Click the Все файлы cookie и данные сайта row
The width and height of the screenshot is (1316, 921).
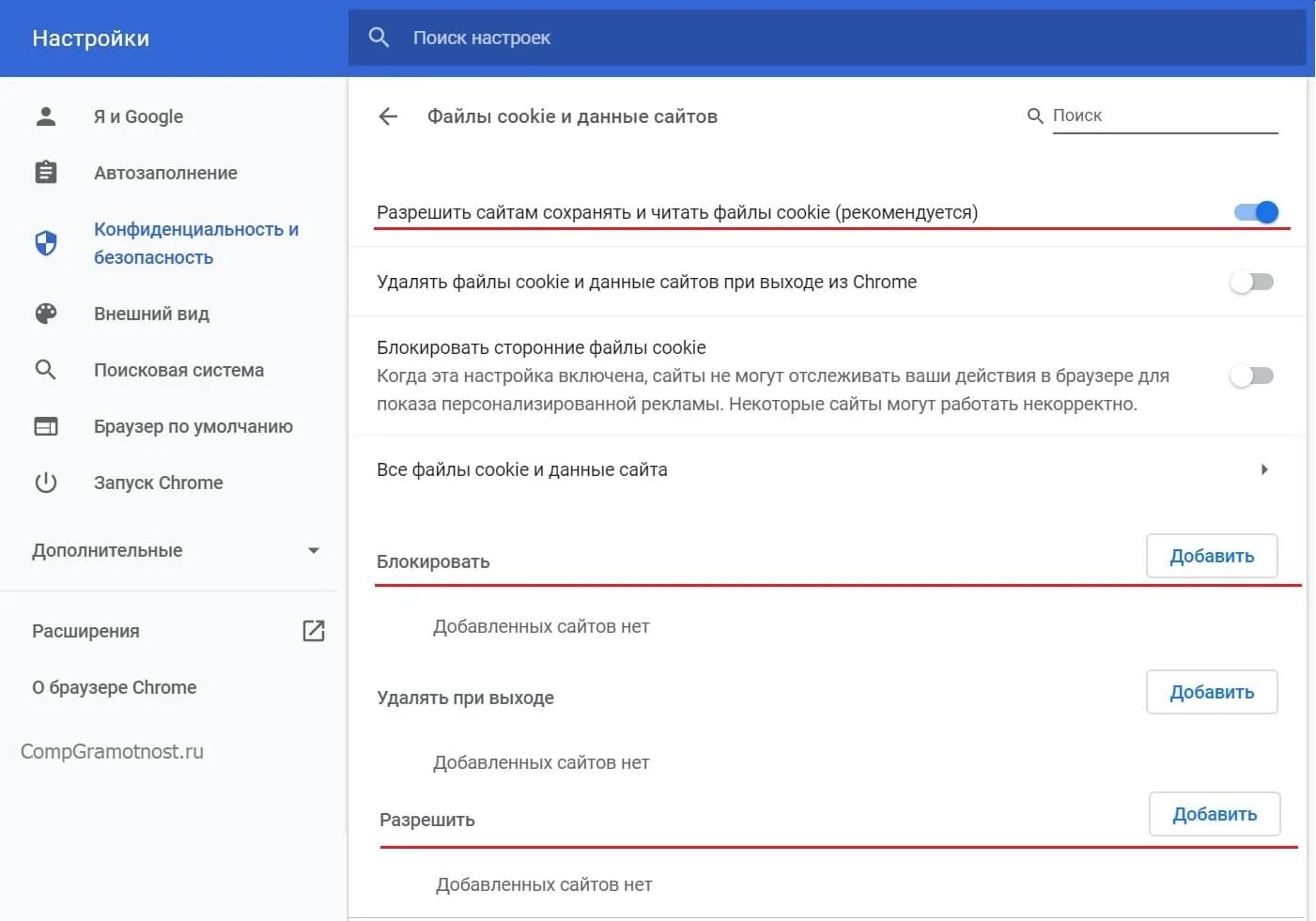coord(827,469)
